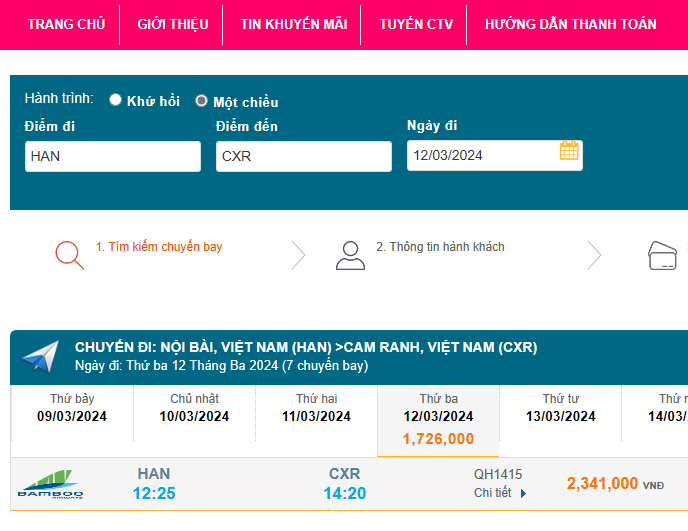Click the passenger information person icon
This screenshot has height=531, width=688.
[x=350, y=255]
